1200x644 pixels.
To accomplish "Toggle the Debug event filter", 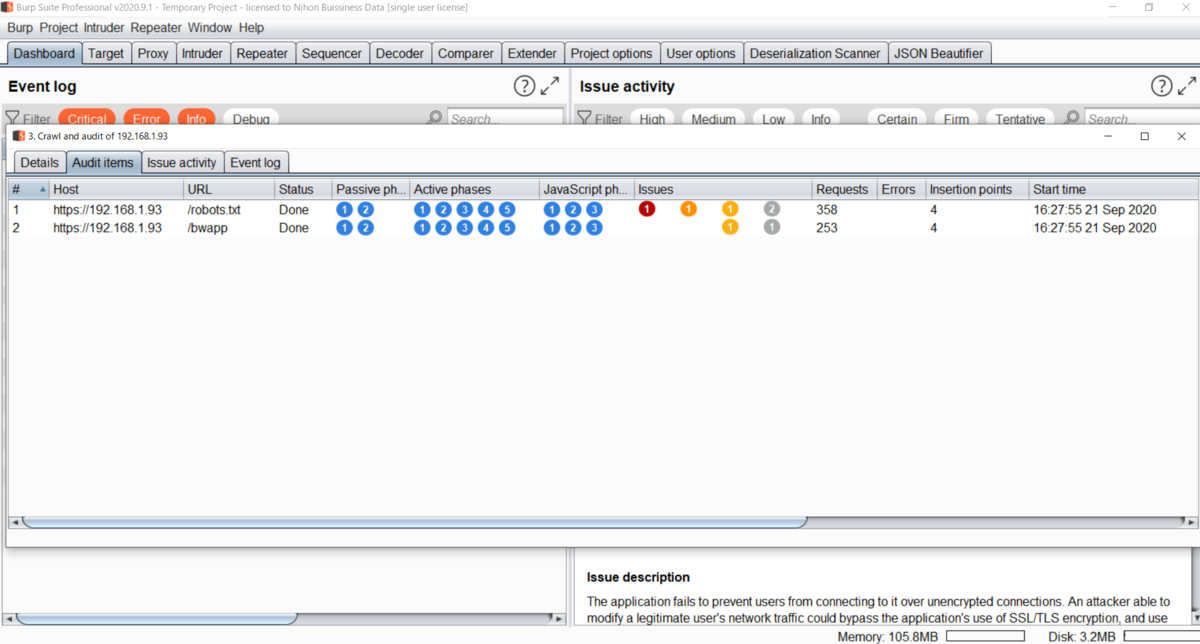I will pos(251,119).
